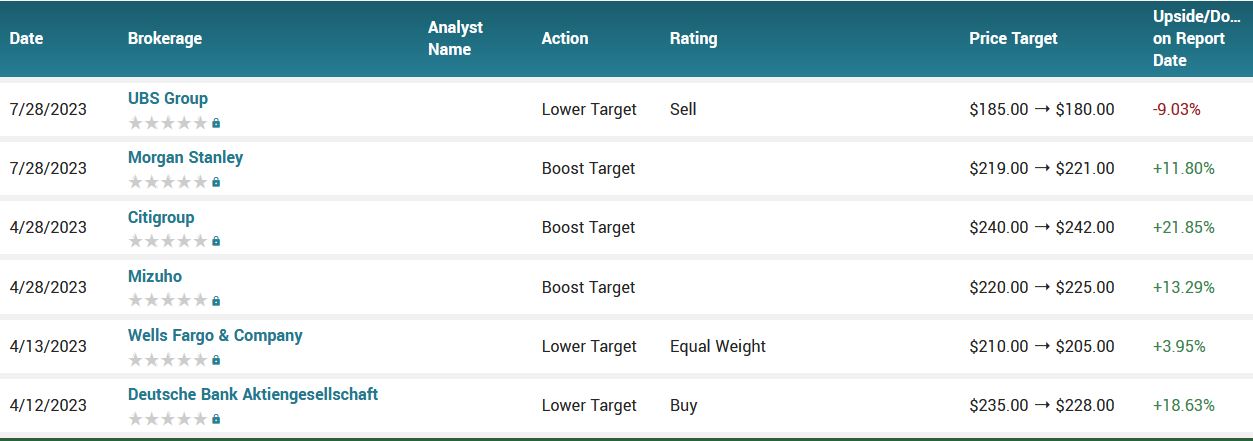Click the Analyst Name column header
Screen dimensions: 1253x441
(x=455, y=38)
